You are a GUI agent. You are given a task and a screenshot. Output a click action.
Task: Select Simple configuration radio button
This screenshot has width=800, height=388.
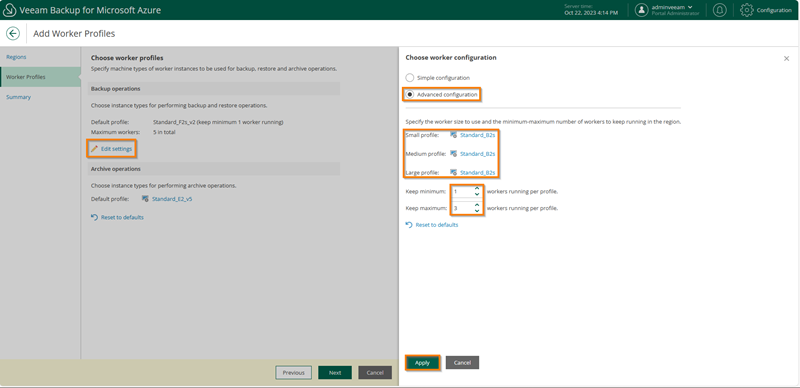pos(409,78)
